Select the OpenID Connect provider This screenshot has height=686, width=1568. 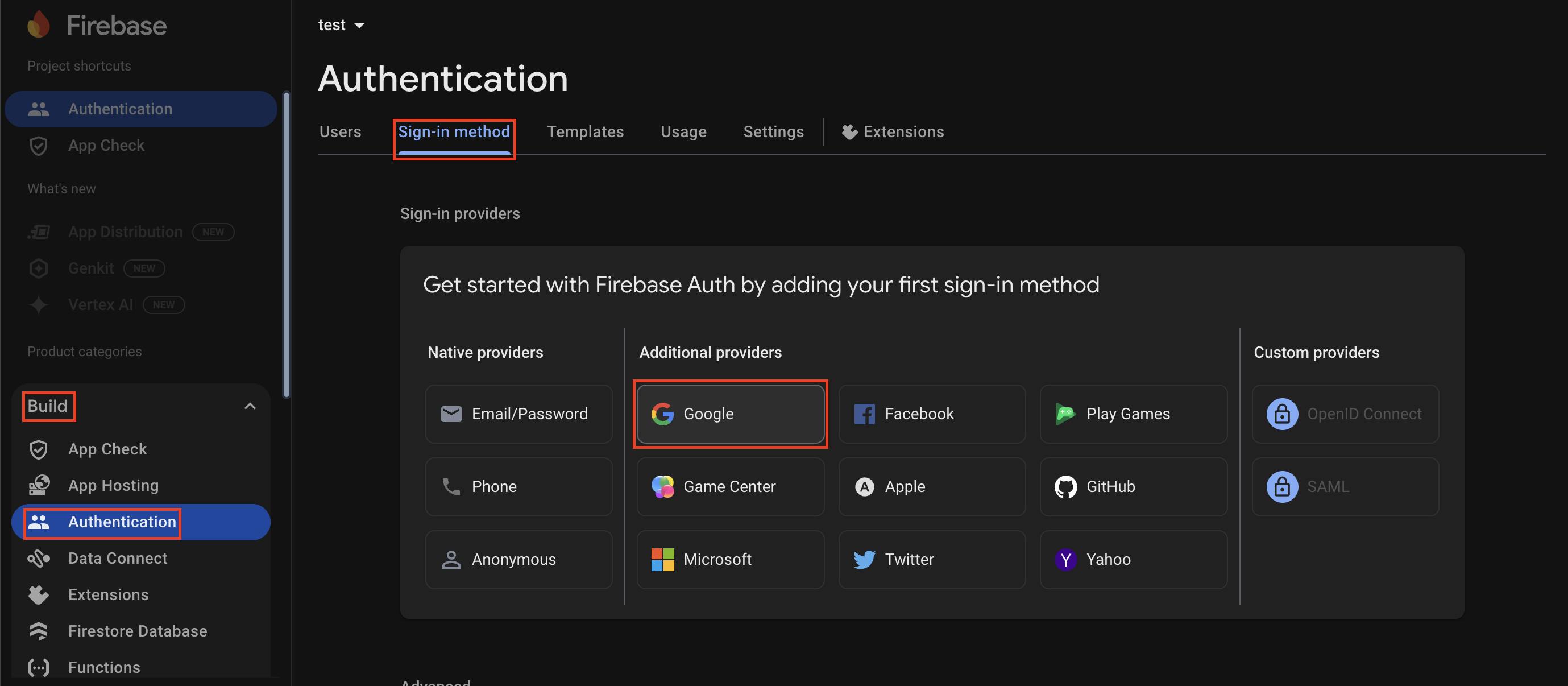pos(1345,414)
